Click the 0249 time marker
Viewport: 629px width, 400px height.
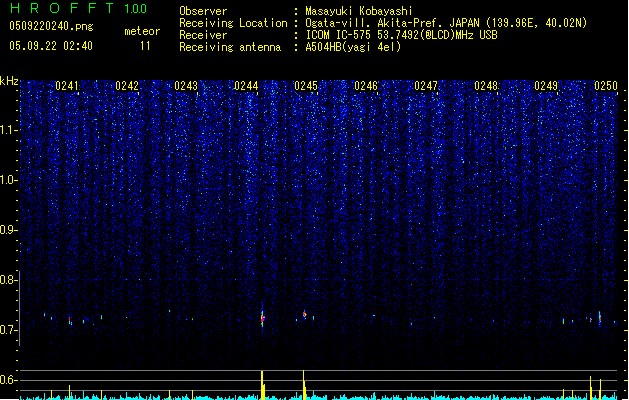(546, 86)
